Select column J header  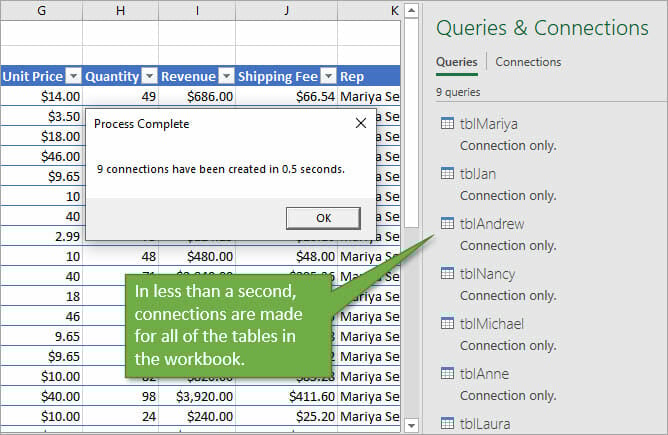pos(287,10)
